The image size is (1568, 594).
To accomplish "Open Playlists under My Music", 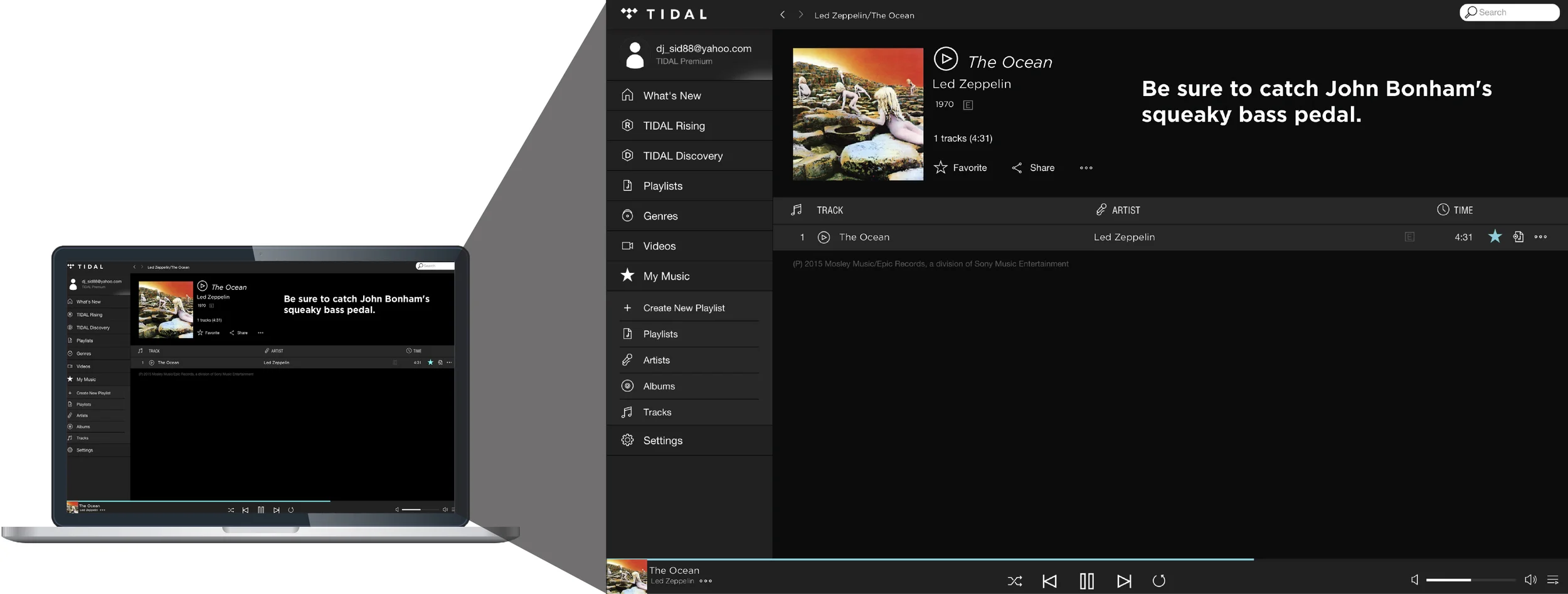I will pos(689,334).
